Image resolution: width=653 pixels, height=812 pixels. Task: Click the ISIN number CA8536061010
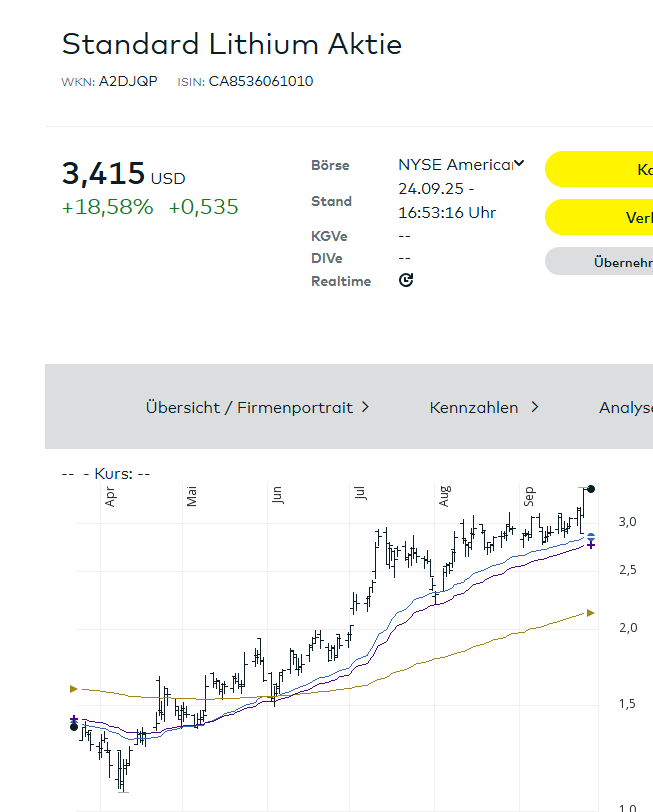point(260,82)
